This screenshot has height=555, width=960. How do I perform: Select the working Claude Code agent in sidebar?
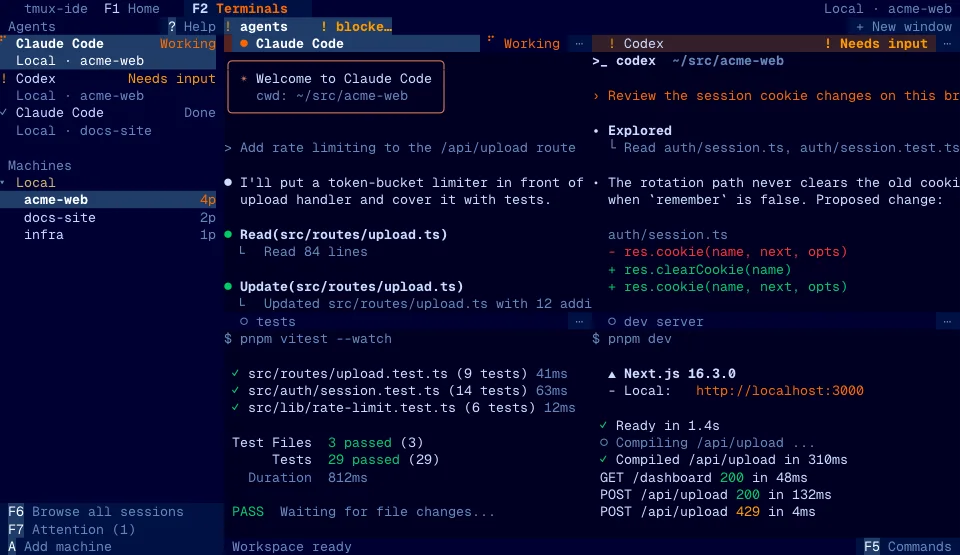pos(108,52)
